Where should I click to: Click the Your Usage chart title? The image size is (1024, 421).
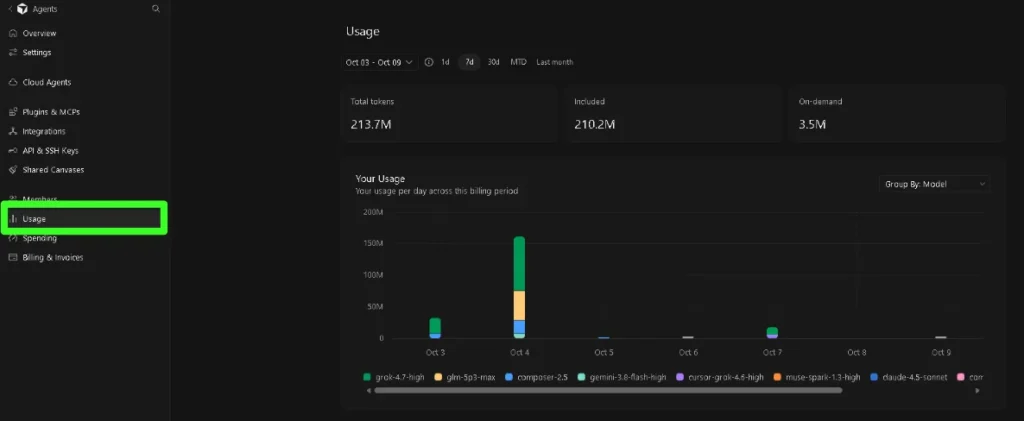tap(380, 178)
